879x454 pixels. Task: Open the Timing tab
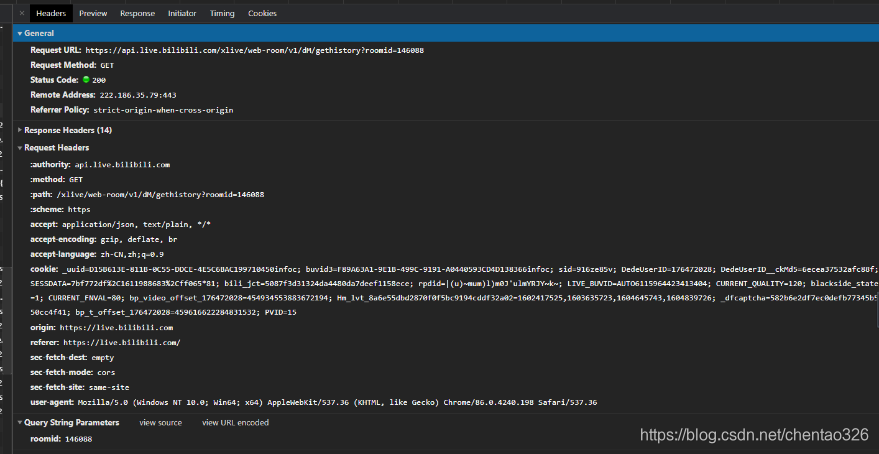[222, 13]
